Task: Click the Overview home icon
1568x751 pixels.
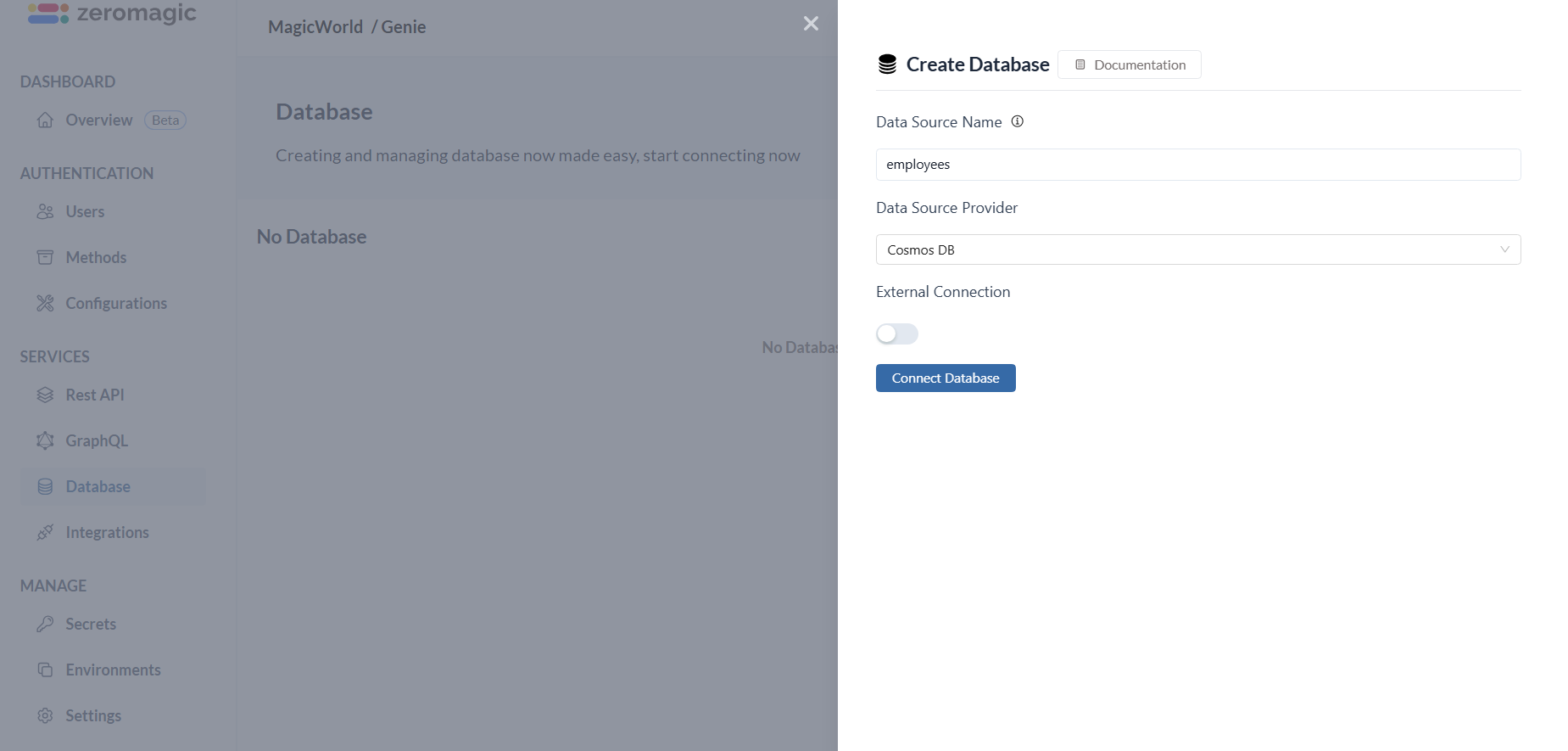Action: (x=45, y=120)
